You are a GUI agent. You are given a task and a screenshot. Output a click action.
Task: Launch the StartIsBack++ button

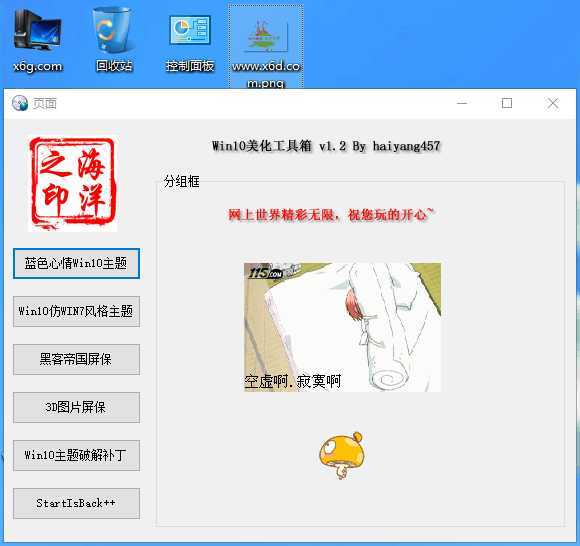76,503
